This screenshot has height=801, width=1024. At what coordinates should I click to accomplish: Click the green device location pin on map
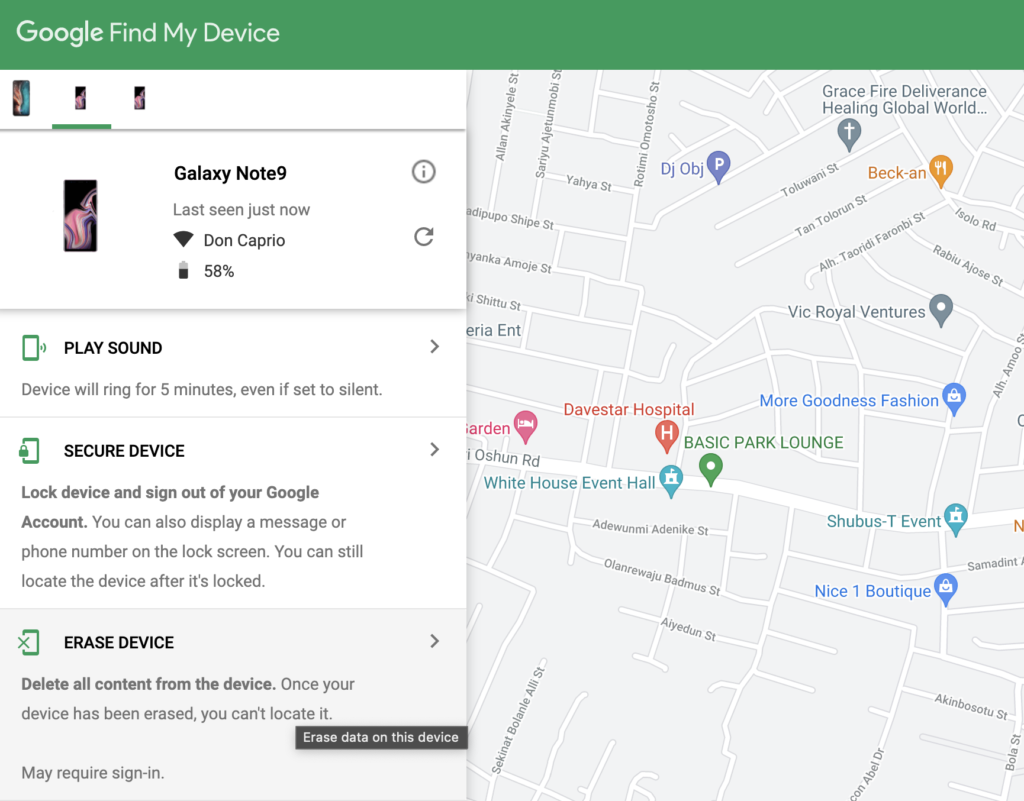coord(711,469)
